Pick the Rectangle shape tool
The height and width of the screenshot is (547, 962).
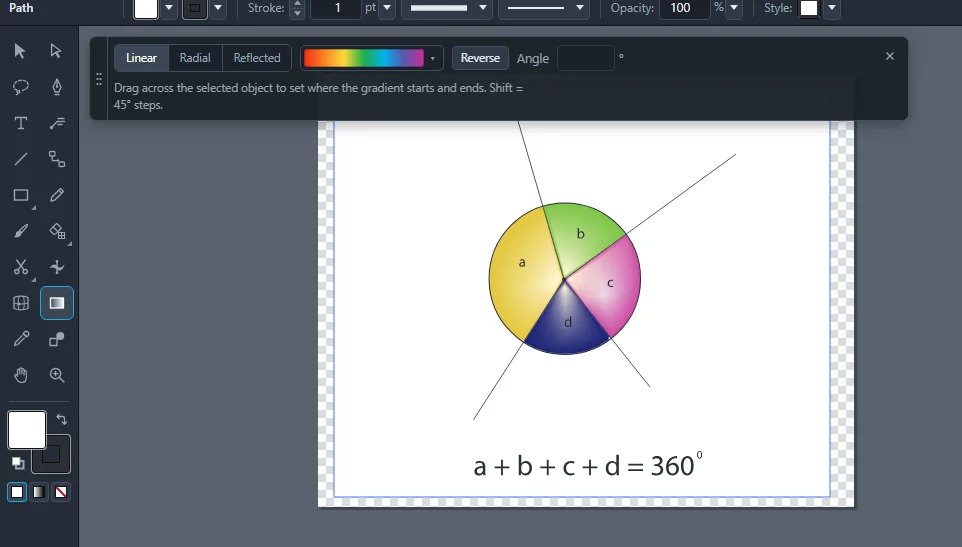pyautogui.click(x=21, y=195)
